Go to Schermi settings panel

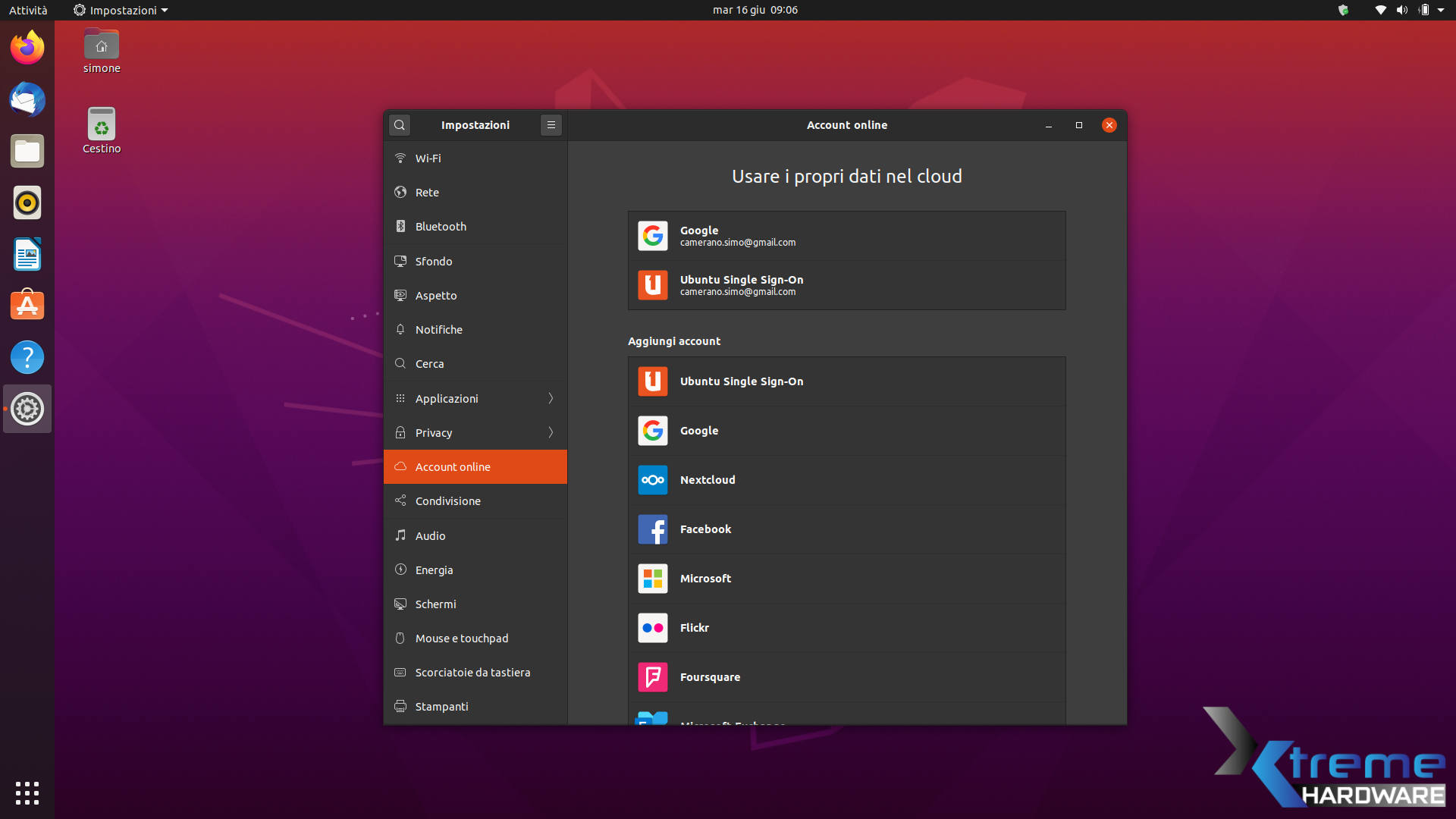[475, 604]
